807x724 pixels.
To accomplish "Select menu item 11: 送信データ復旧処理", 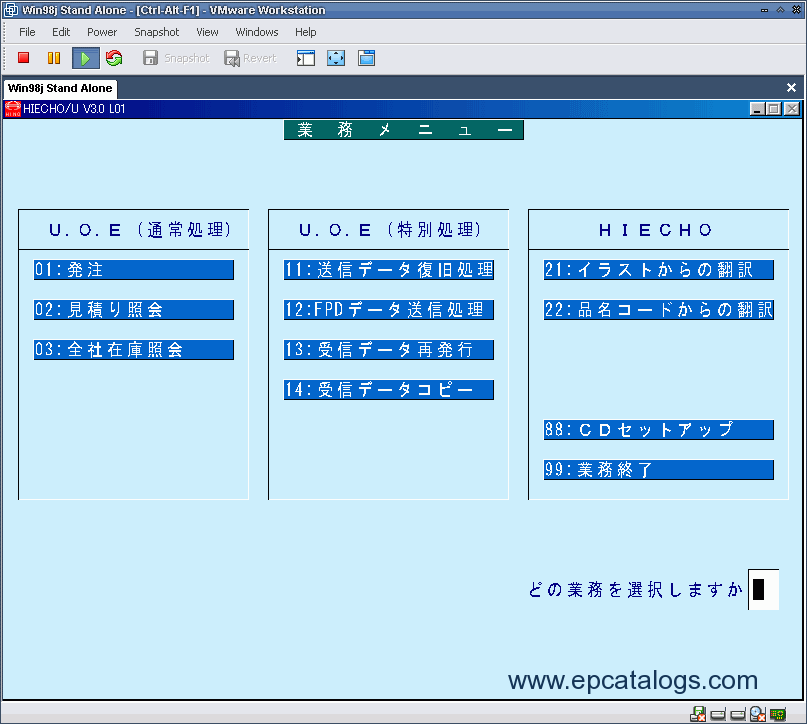I will click(389, 270).
